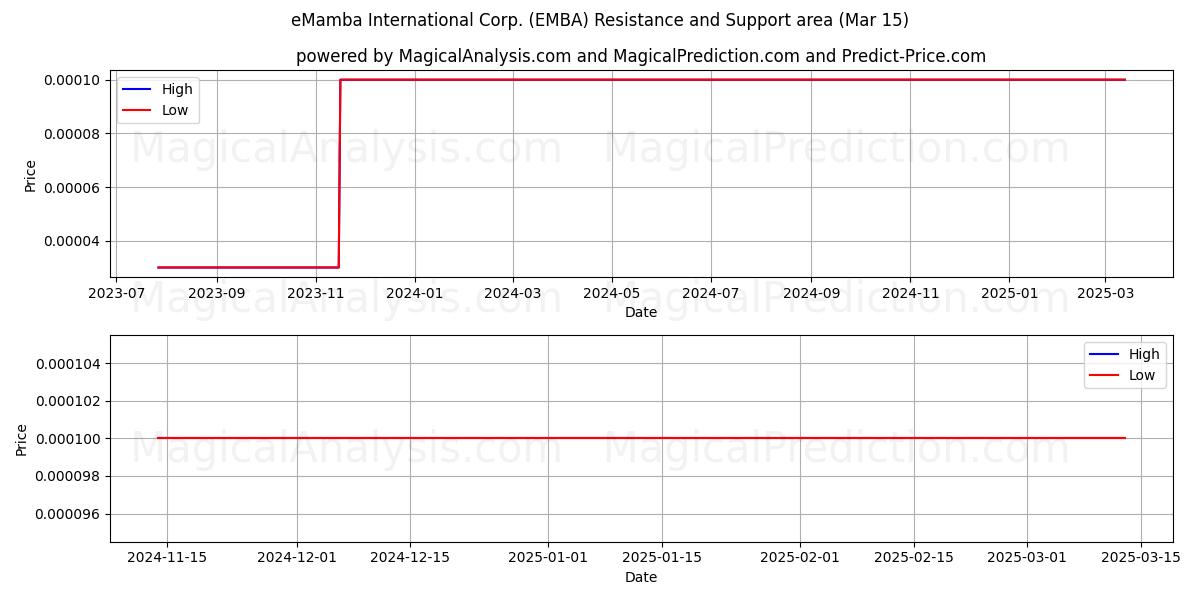Image resolution: width=1200 pixels, height=600 pixels.
Task: Click the bottom chart Date axis label
Action: coord(641,577)
